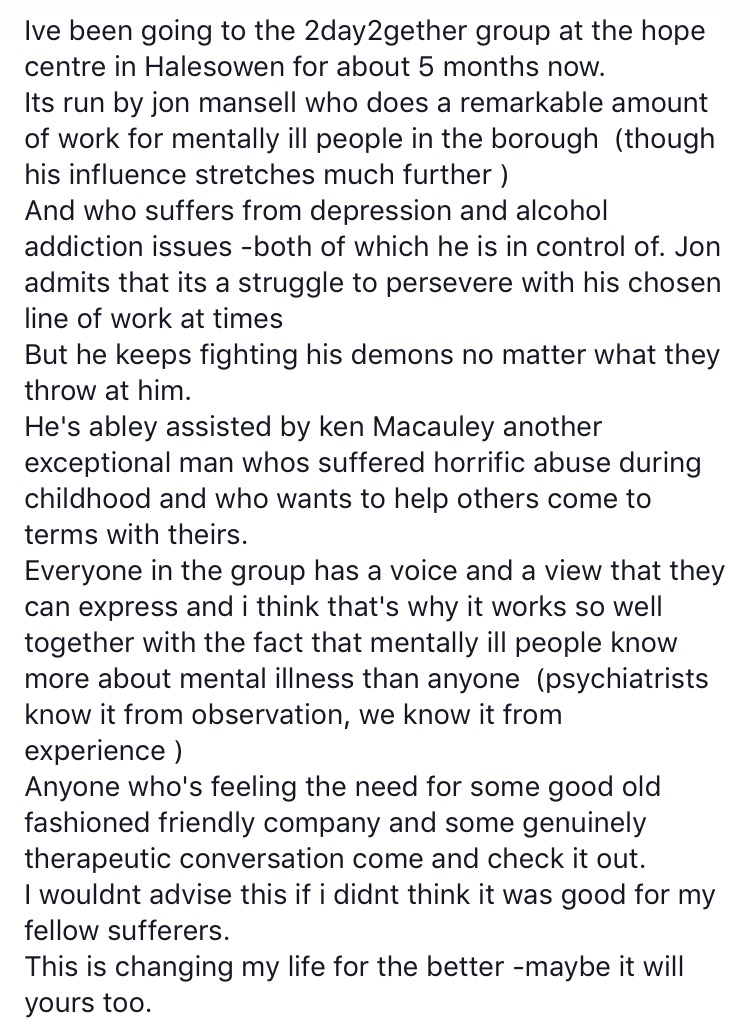750x1026 pixels.
Task: Click the word "Everyone" starting a sentence
Action: (x=88, y=571)
